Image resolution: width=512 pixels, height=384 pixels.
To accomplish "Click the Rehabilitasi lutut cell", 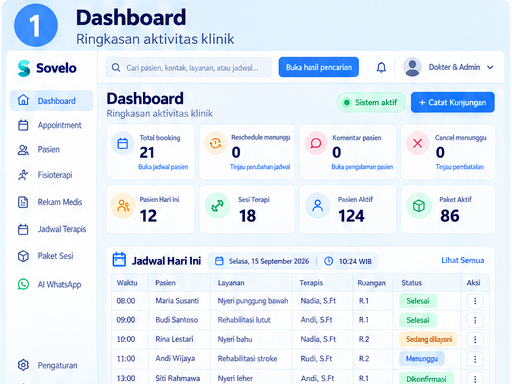I will point(244,320).
